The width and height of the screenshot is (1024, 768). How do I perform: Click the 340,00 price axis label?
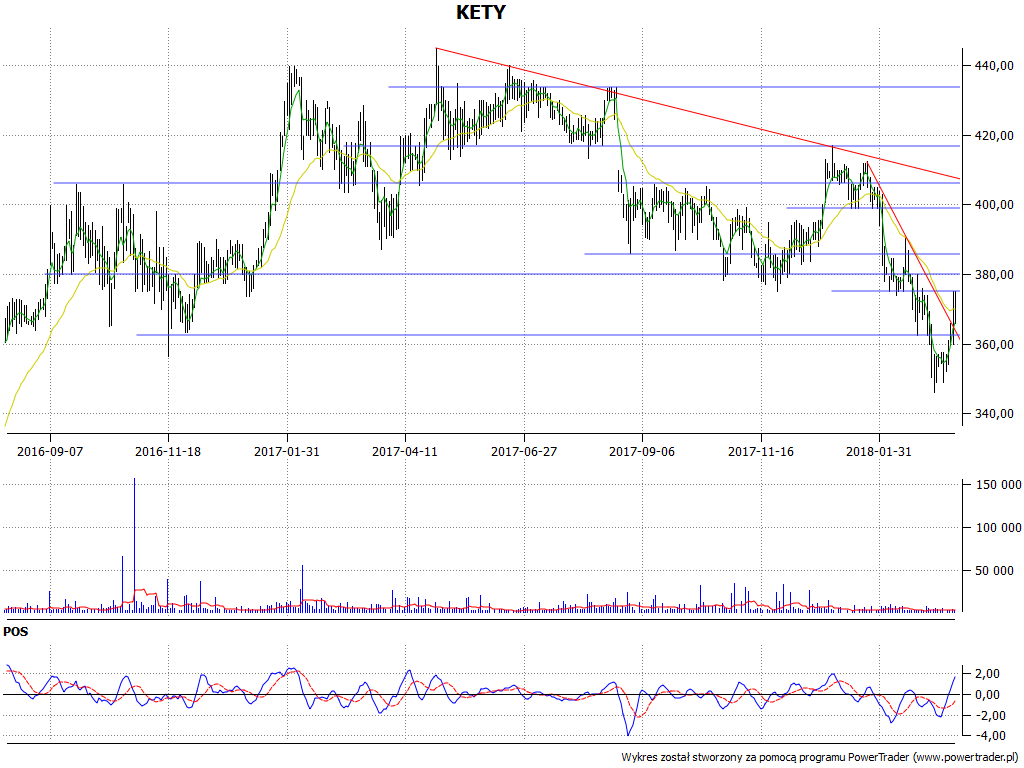click(x=993, y=413)
